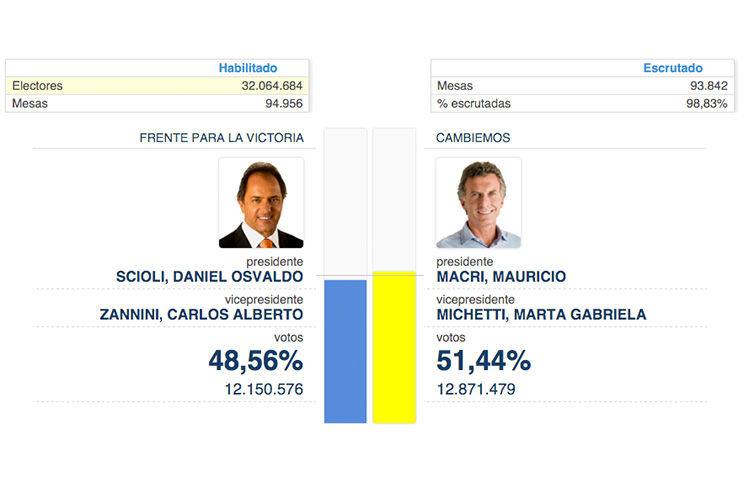This screenshot has height=496, width=744.
Task: Select the Escrutado table header
Action: click(673, 68)
